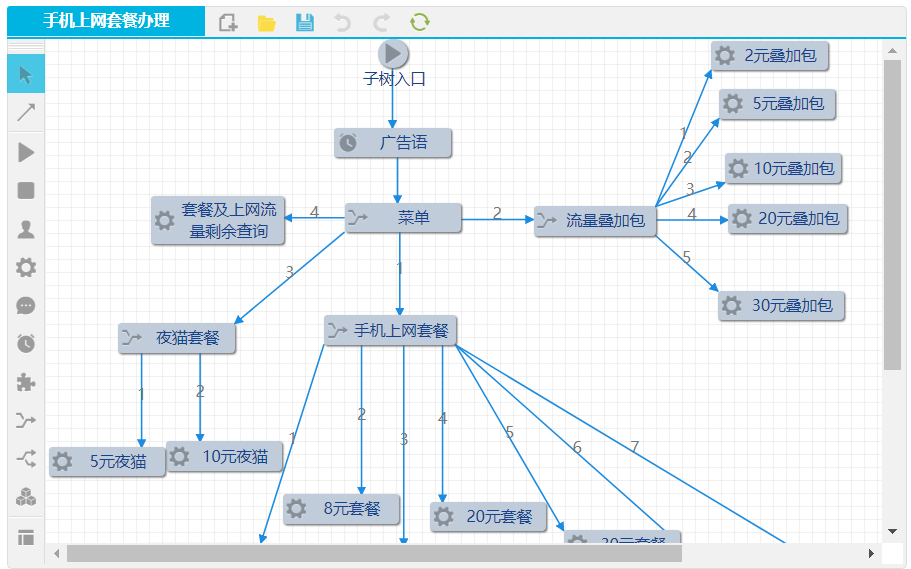Select the 流量叠加包 node

(595, 221)
